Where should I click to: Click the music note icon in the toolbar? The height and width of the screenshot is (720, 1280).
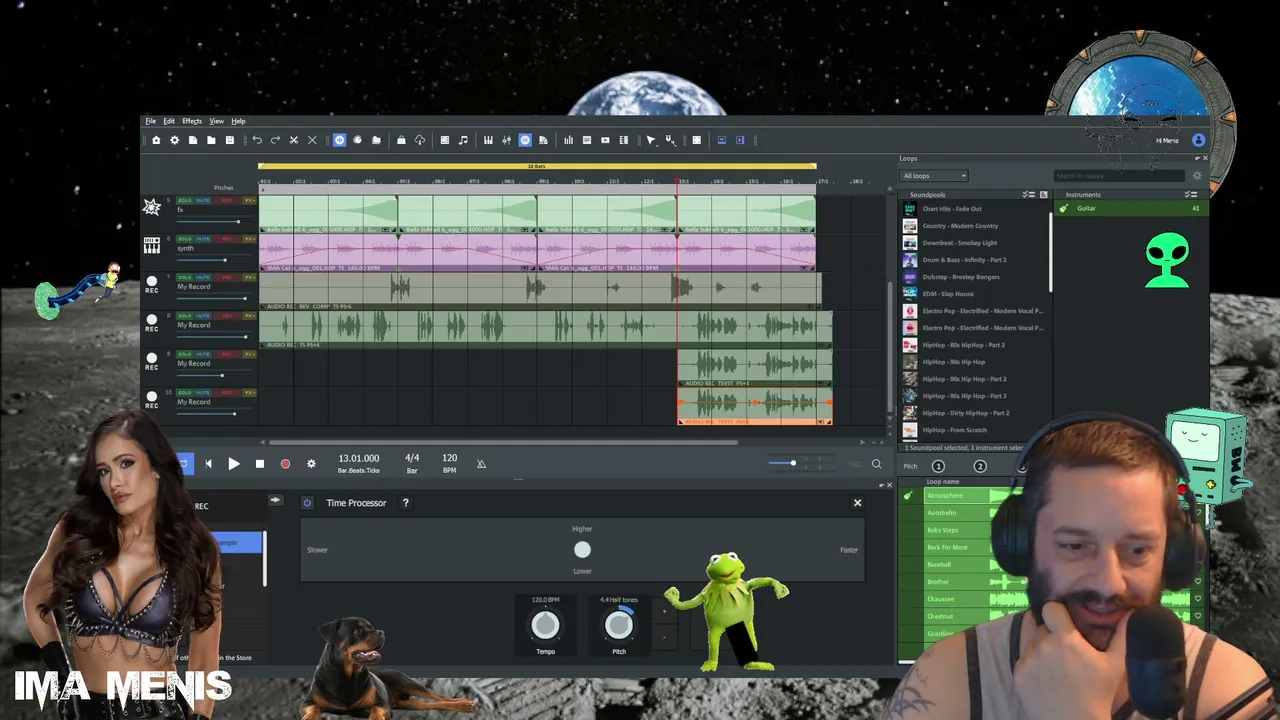pyautogui.click(x=463, y=140)
